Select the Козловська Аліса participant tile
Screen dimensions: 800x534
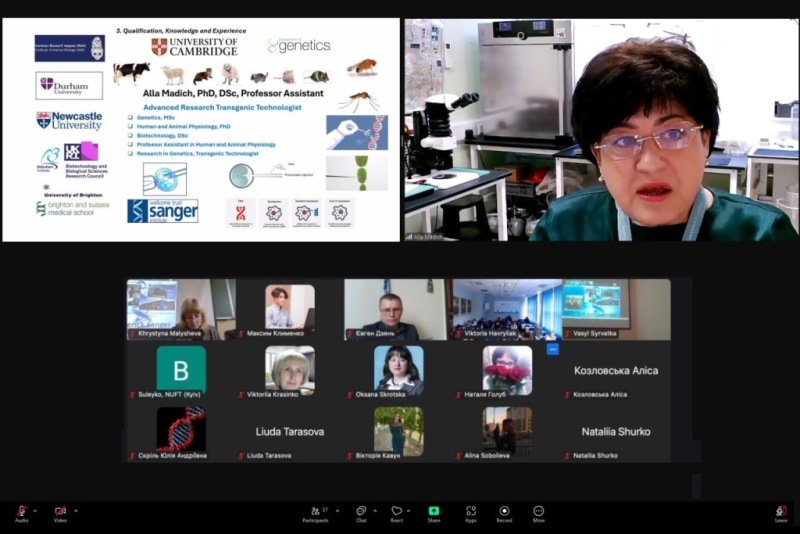pos(616,371)
